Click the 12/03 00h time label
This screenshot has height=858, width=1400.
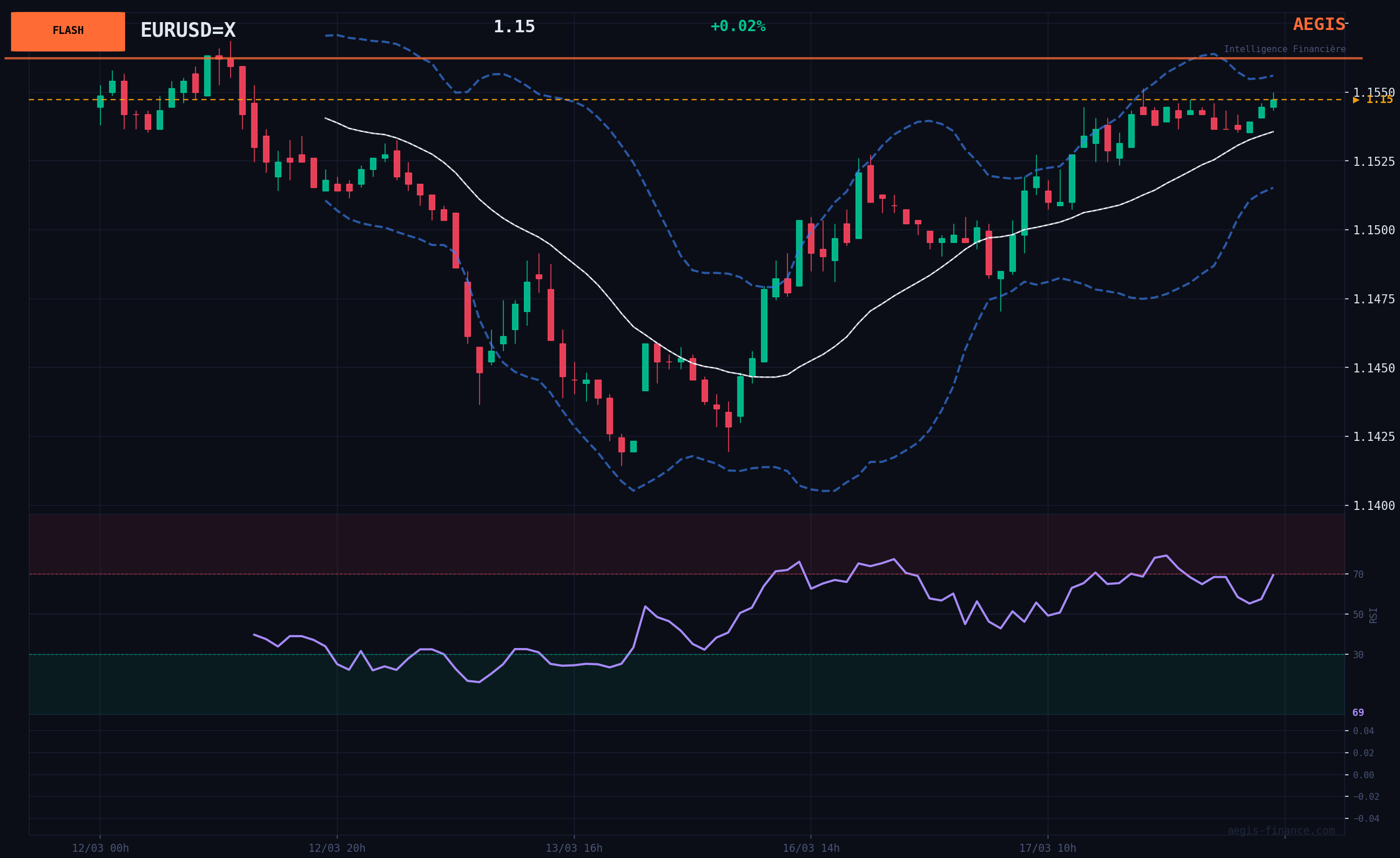point(100,848)
